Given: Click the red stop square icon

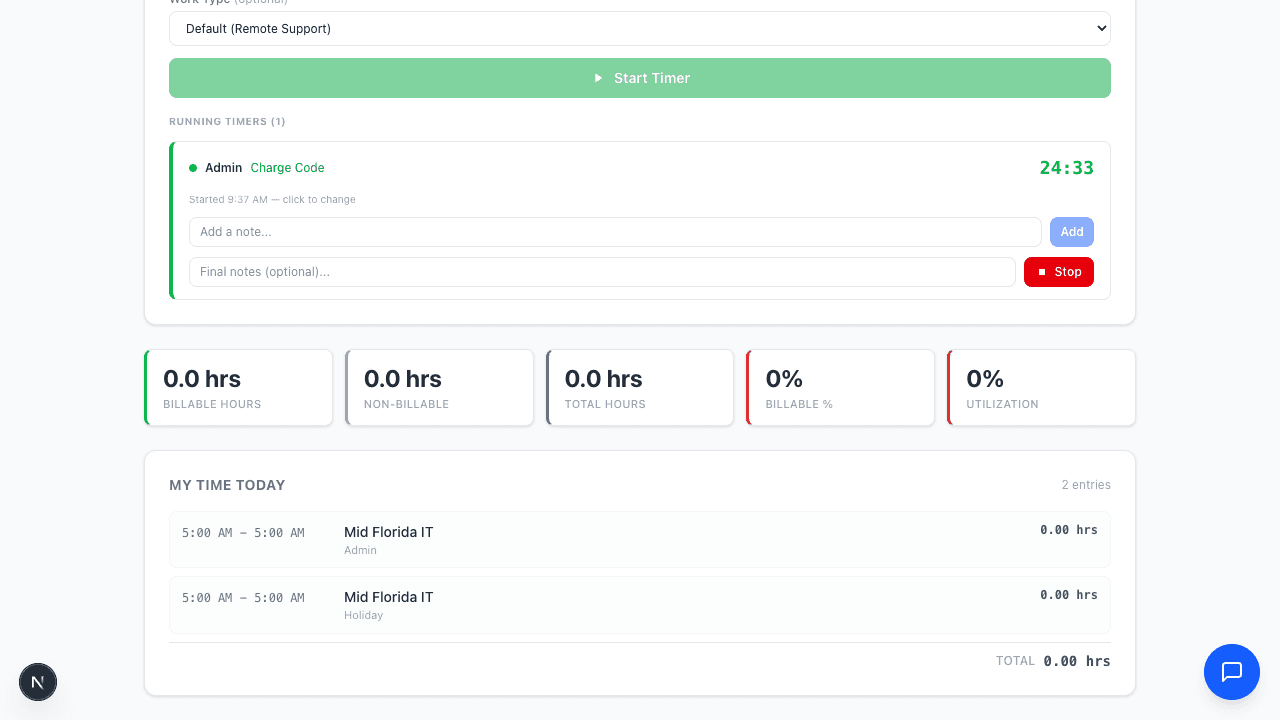Looking at the screenshot, I should [1043, 271].
